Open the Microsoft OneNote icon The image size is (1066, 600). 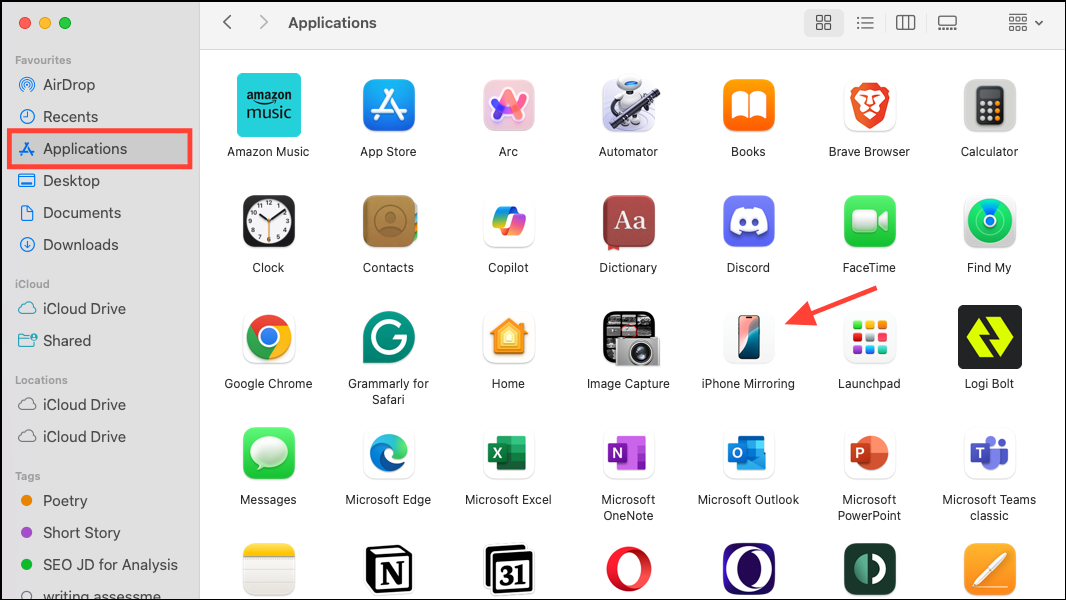click(x=628, y=453)
